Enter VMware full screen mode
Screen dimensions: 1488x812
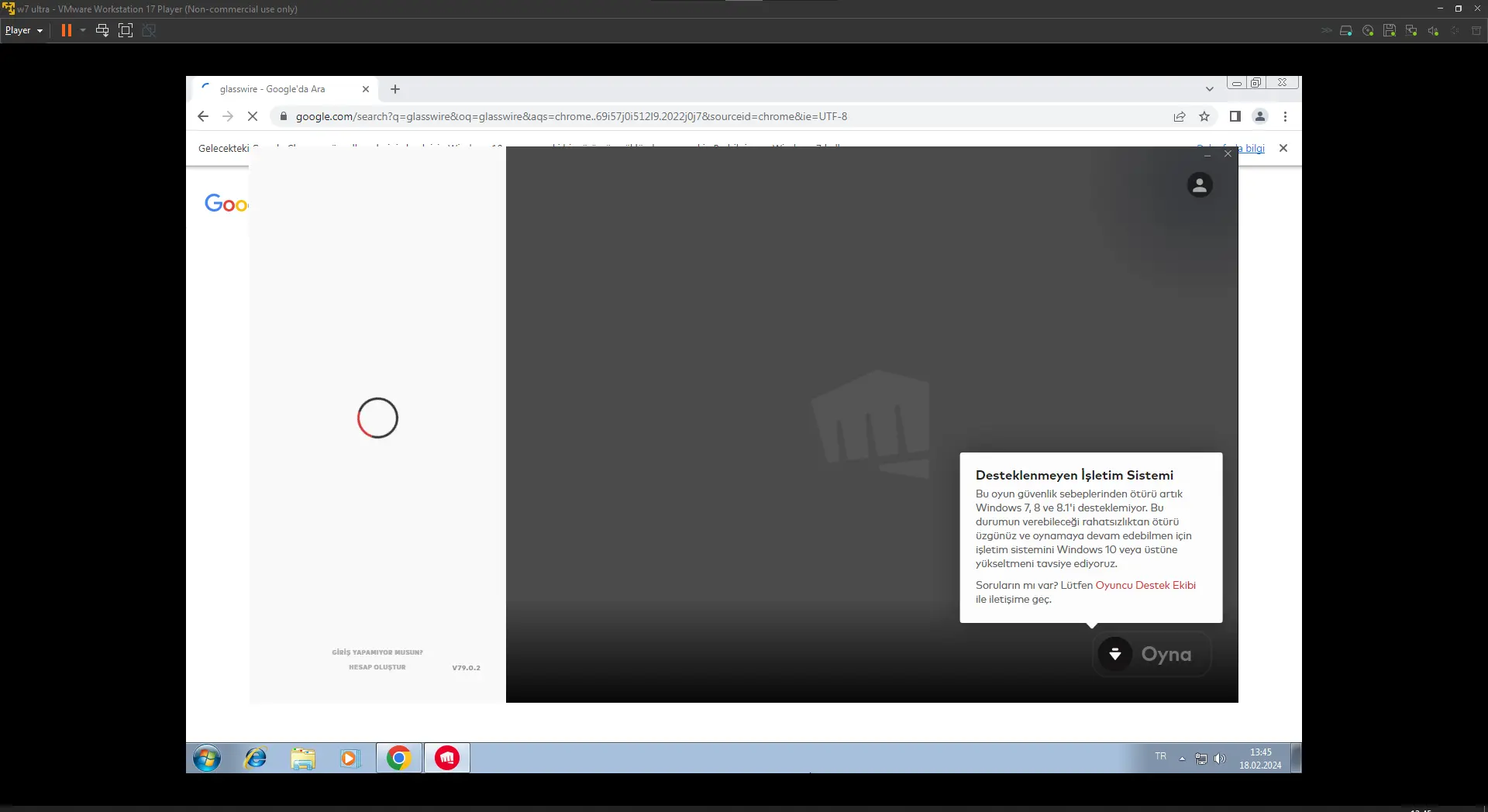126,30
